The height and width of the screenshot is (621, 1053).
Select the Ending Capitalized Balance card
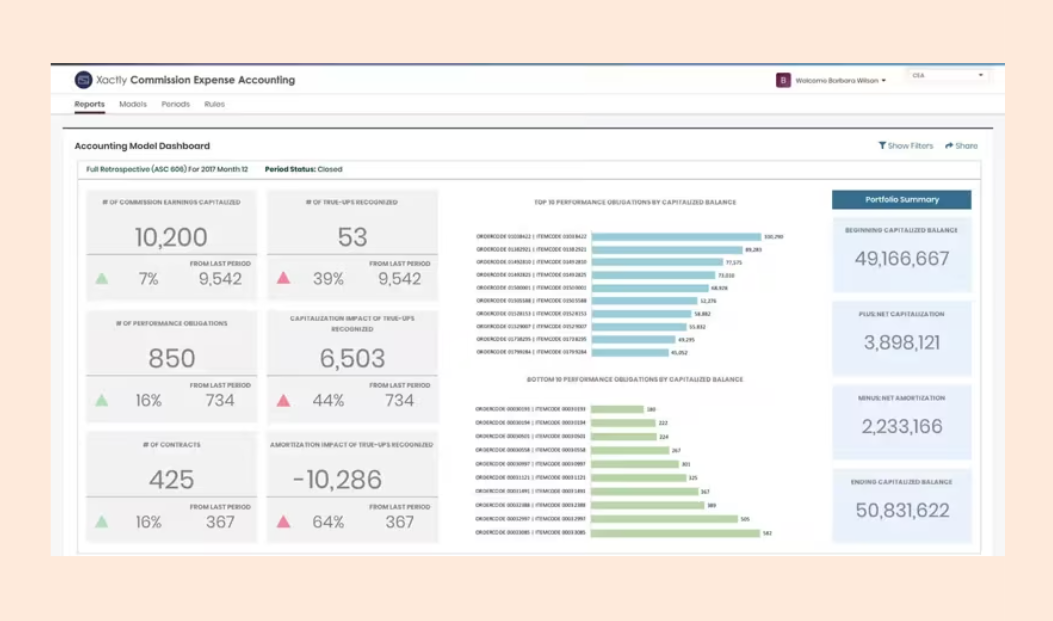901,506
